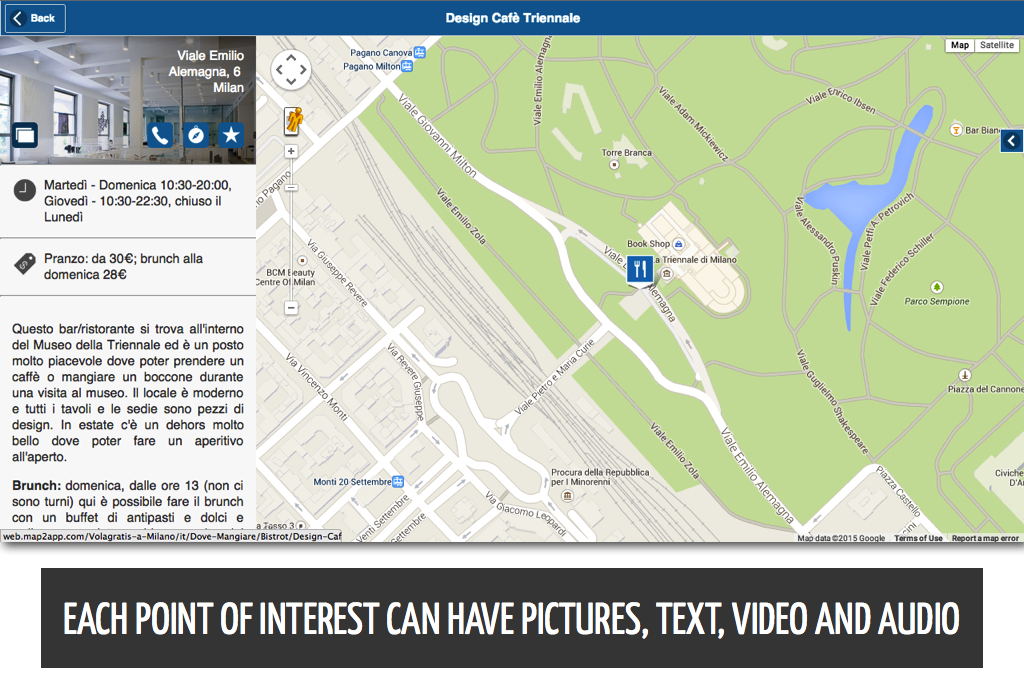Open the photo gallery icon on the café image
This screenshot has height=700, width=1024.
click(25, 135)
